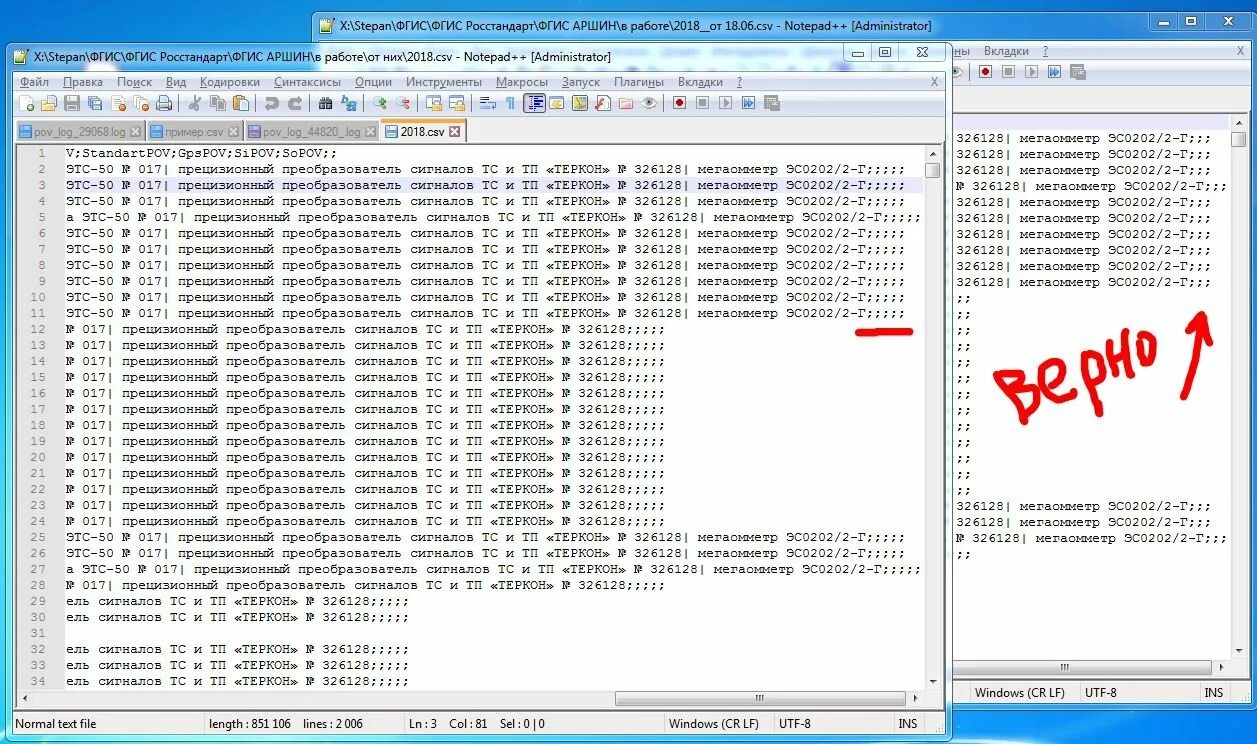Open the Синтаксисы menu
This screenshot has height=744, width=1257.
coord(307,82)
